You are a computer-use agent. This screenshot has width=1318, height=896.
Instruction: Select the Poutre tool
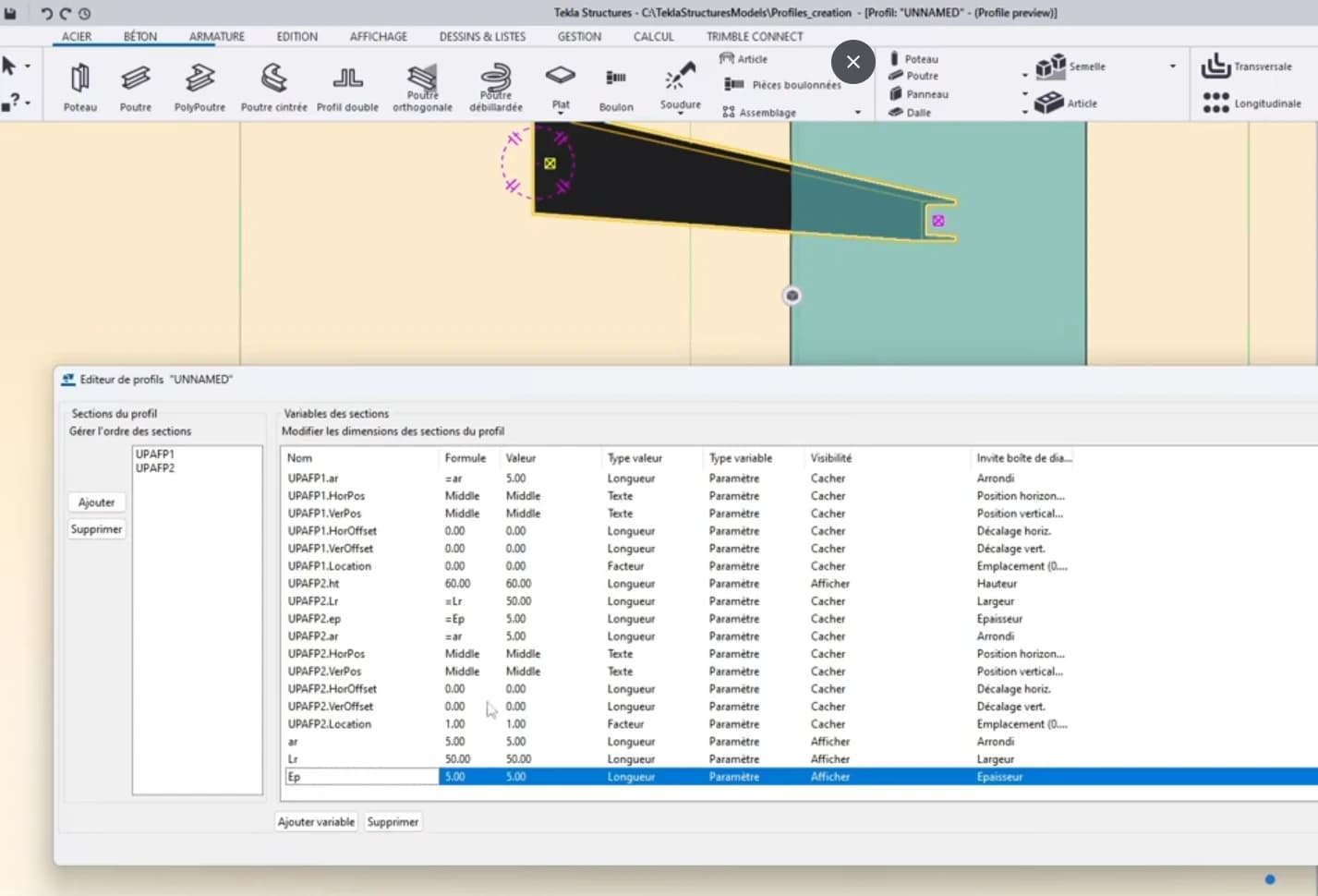coord(136,83)
